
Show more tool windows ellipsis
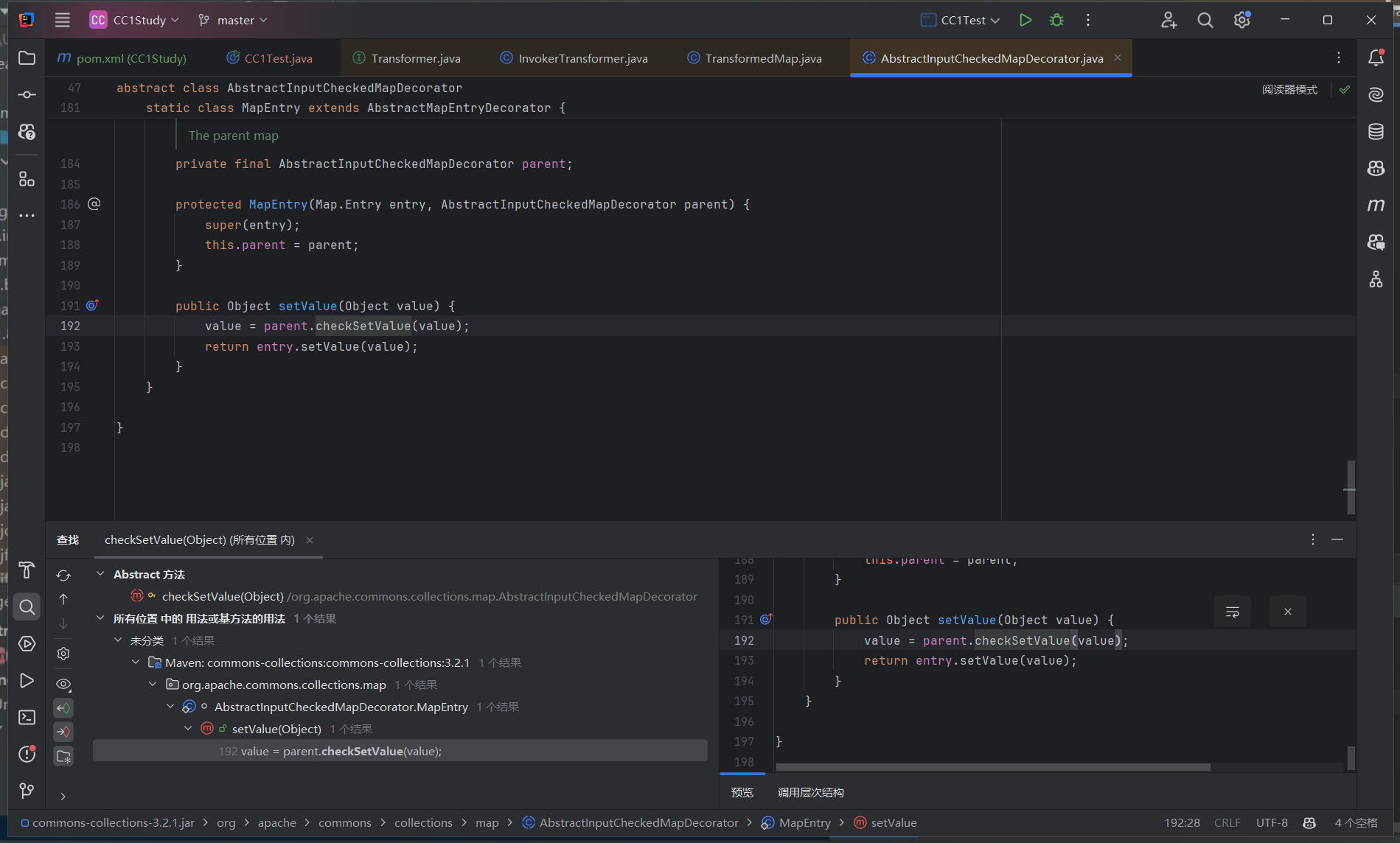27,216
